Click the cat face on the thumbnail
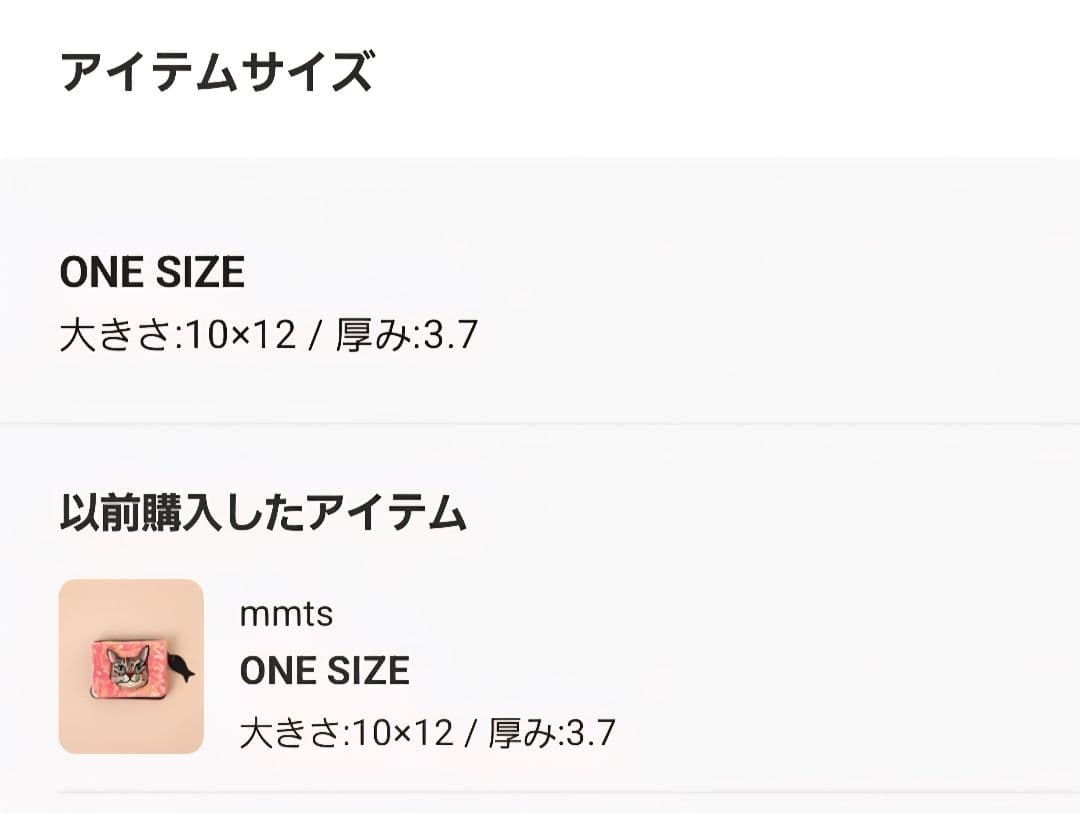1080x813 pixels. (128, 667)
